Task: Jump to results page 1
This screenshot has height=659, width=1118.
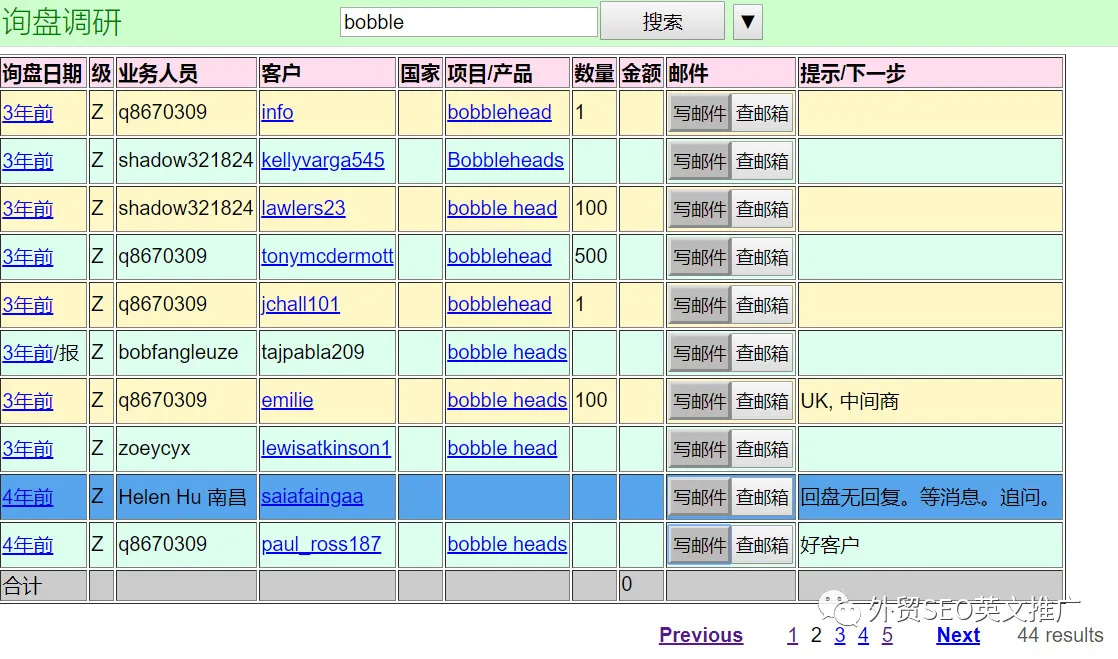Action: pyautogui.click(x=792, y=635)
